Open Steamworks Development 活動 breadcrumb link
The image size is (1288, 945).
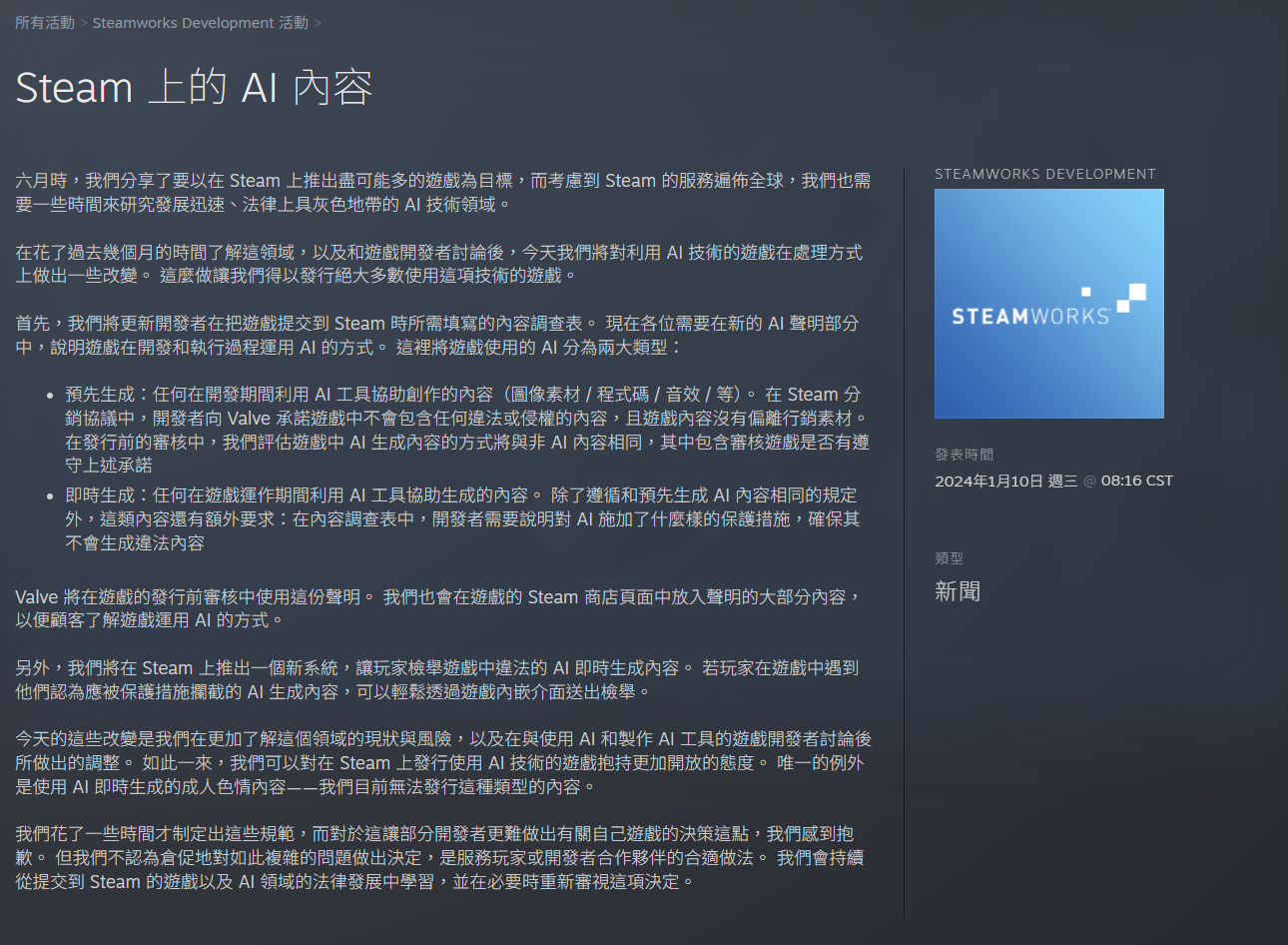click(x=200, y=23)
